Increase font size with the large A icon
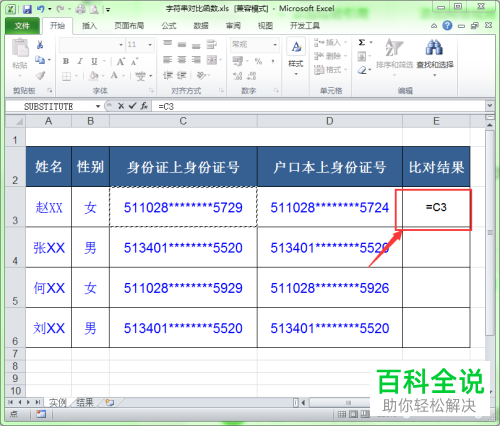The image size is (500, 426). [120, 61]
